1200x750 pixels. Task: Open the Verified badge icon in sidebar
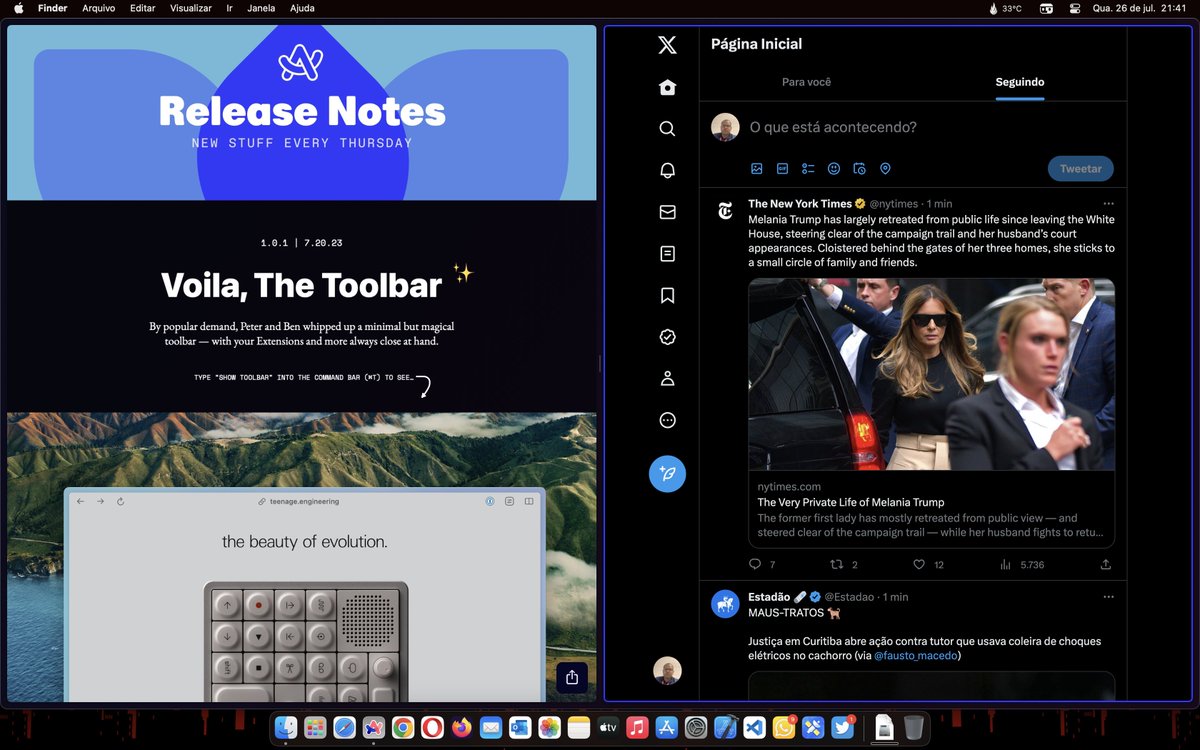click(x=667, y=337)
